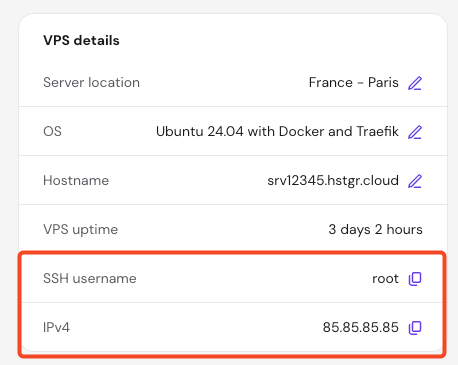The height and width of the screenshot is (365, 458).
Task: Click the pencil icon next to OS
Action: click(x=415, y=132)
